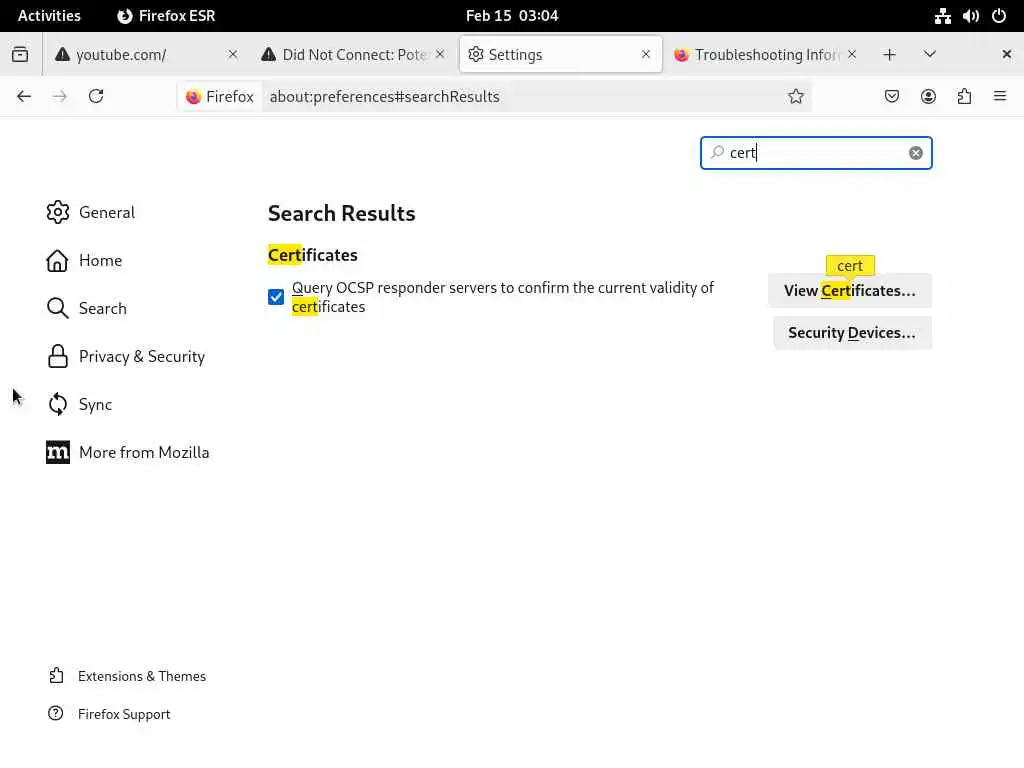Click the reload page icon
The image size is (1024, 768).
coord(96,96)
